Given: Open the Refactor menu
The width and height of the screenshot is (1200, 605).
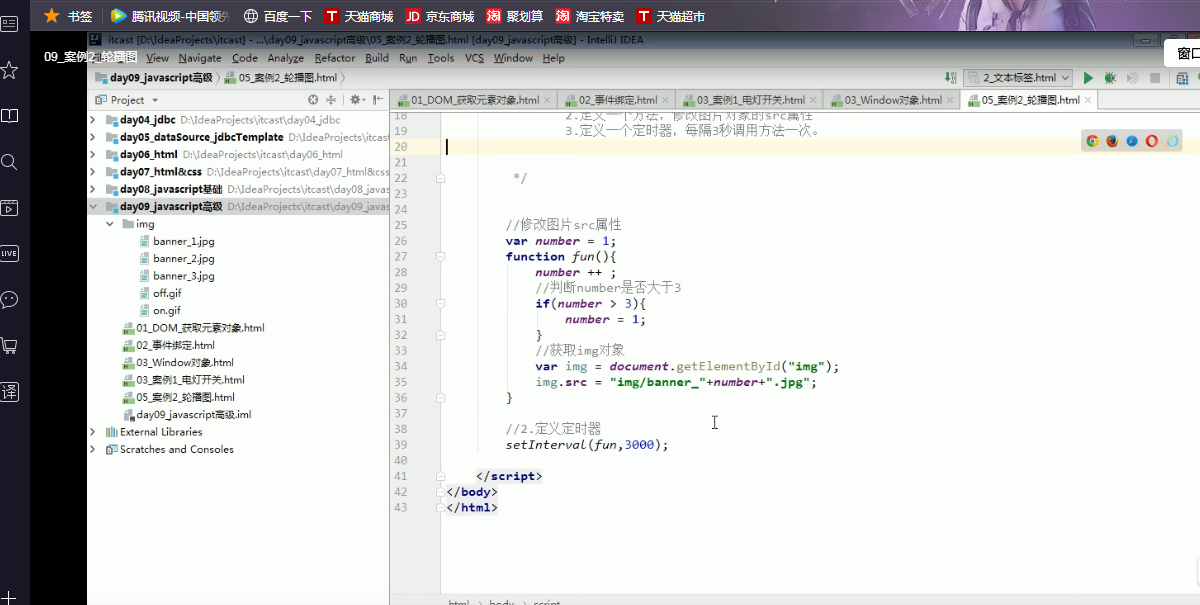Looking at the screenshot, I should 334,58.
